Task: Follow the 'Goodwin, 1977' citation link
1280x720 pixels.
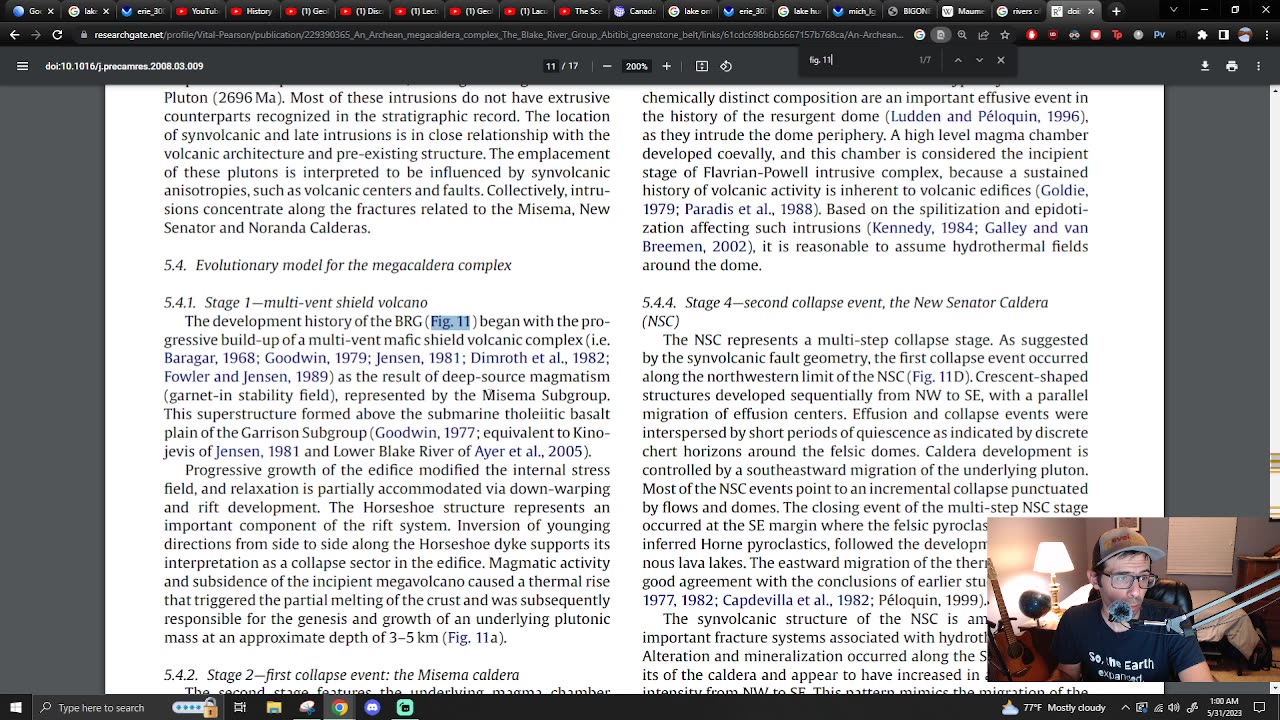Action: [x=425, y=433]
